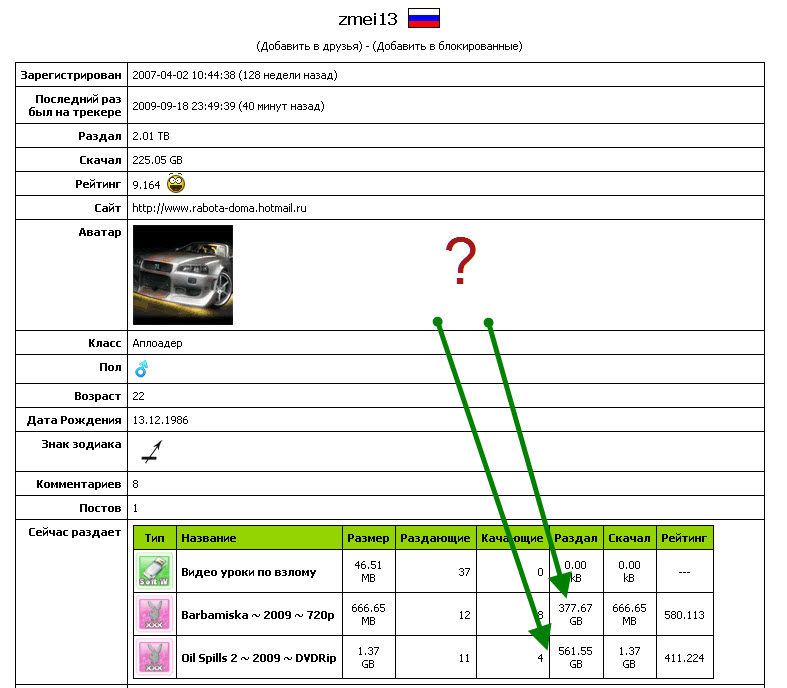Click the Добавить в блокированные link
This screenshot has width=787, height=688.
[447, 46]
